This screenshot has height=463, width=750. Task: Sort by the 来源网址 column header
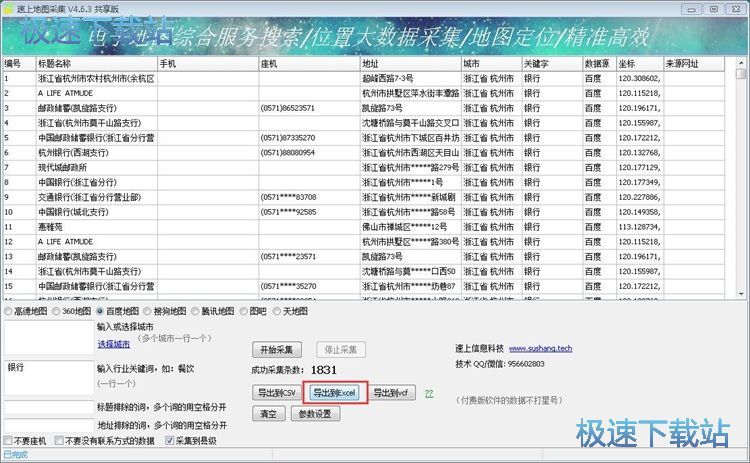[694, 64]
